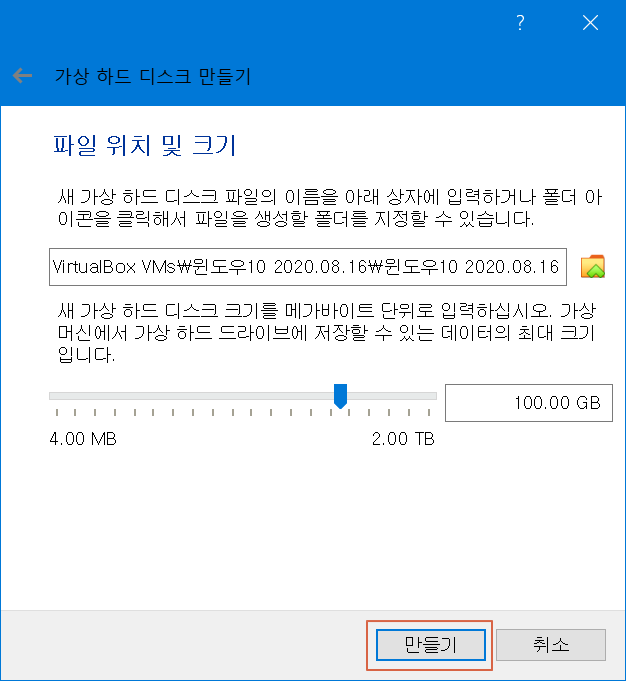Click the 4.00 MB minimum size label
Screen dimensions: 626x681
(x=83, y=439)
